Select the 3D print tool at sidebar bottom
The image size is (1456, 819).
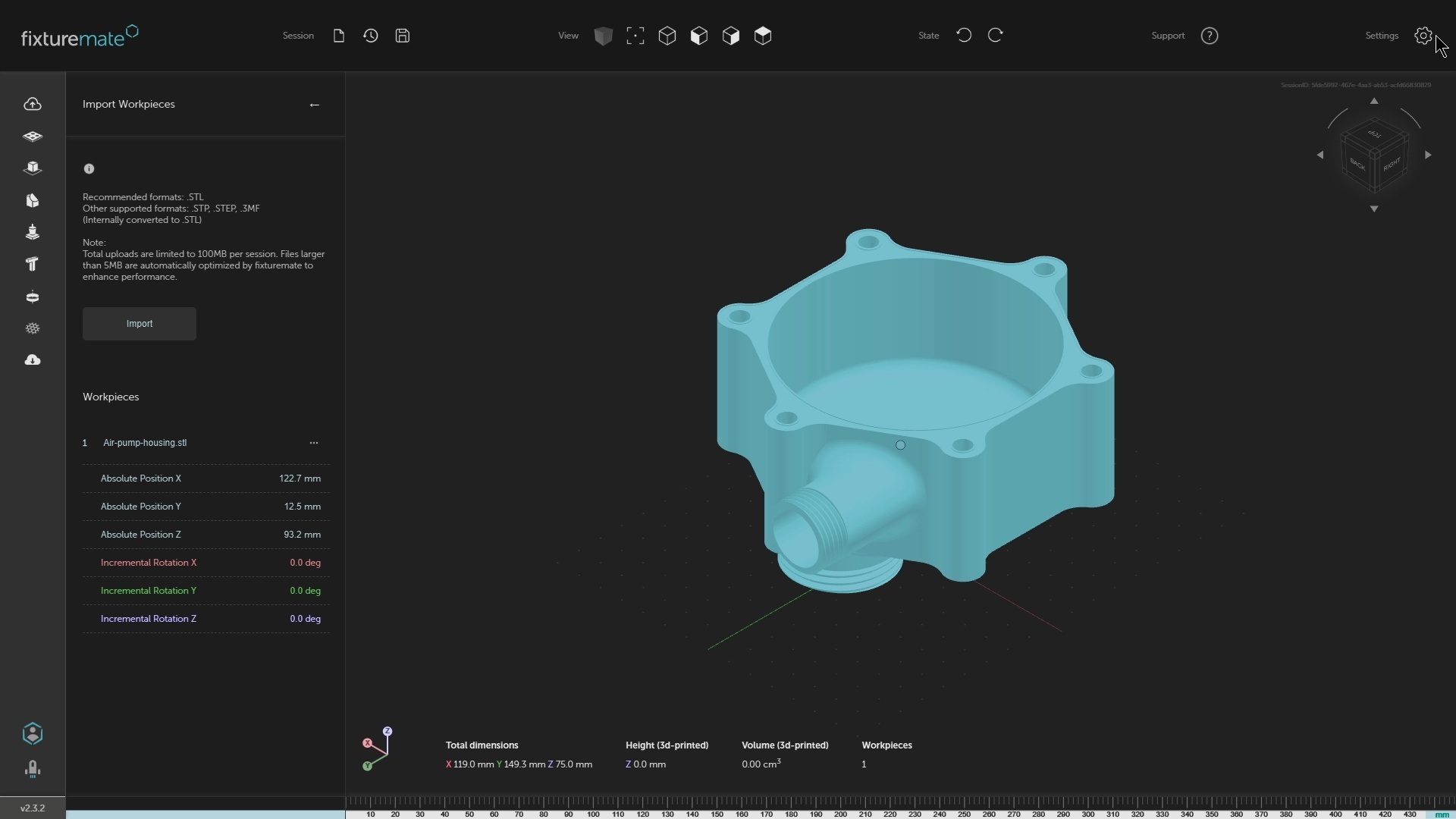(33, 768)
